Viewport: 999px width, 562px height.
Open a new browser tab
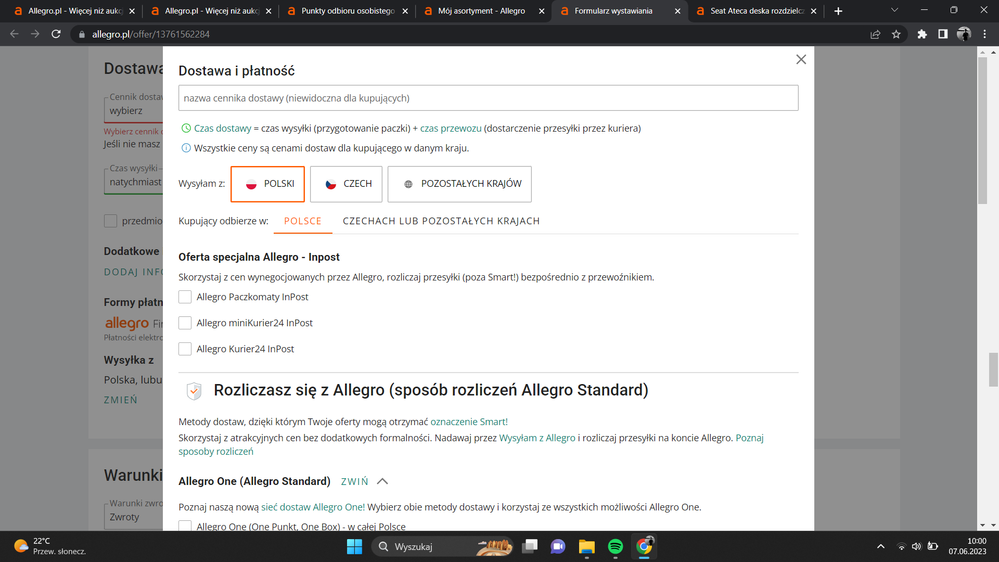point(838,11)
